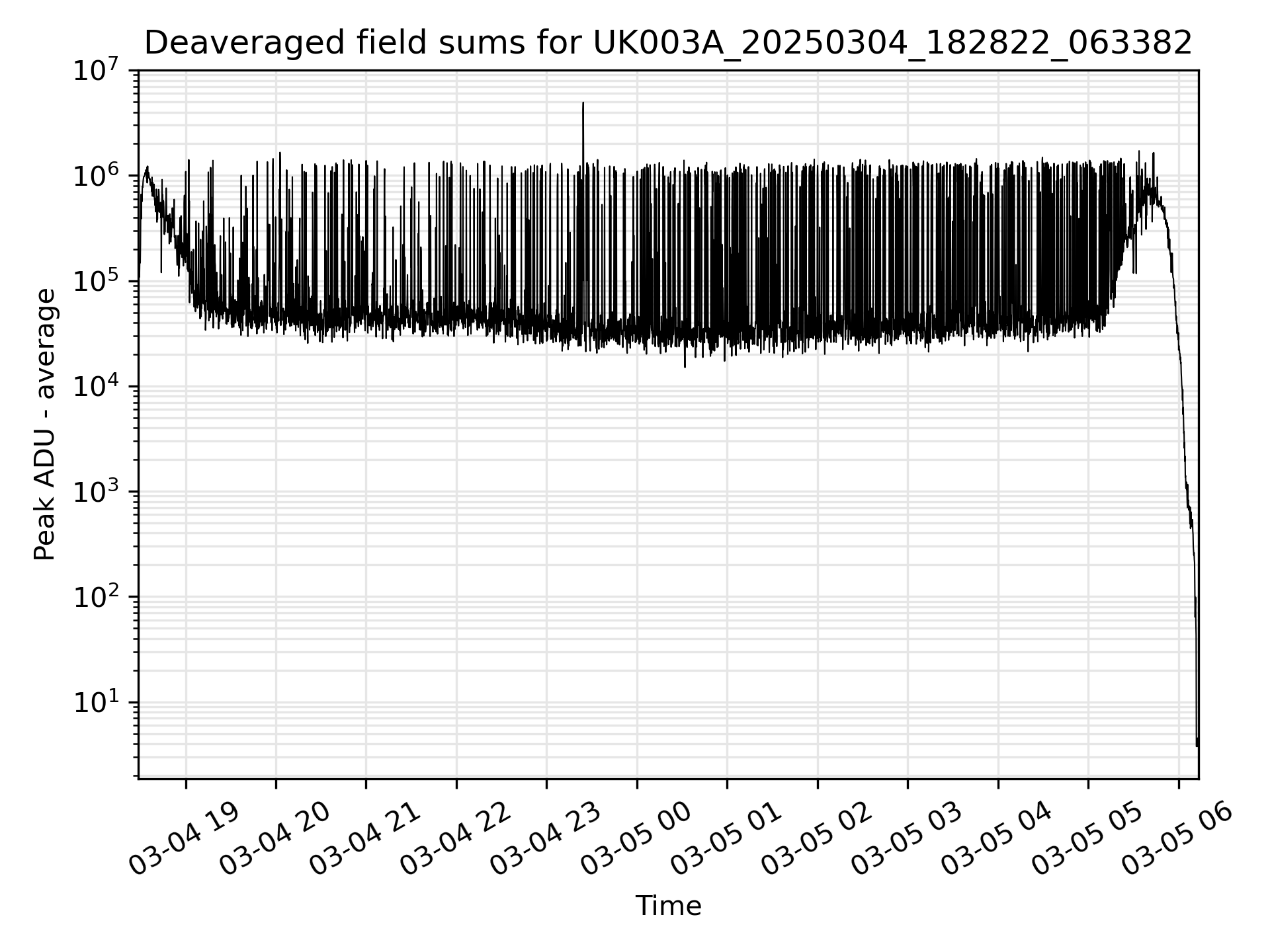Click the y tick label 10^3

click(x=97, y=491)
